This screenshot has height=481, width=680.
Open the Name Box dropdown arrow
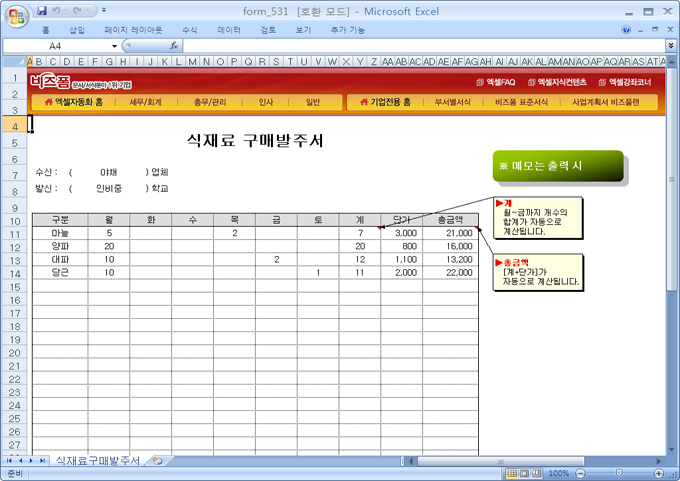pyautogui.click(x=115, y=46)
